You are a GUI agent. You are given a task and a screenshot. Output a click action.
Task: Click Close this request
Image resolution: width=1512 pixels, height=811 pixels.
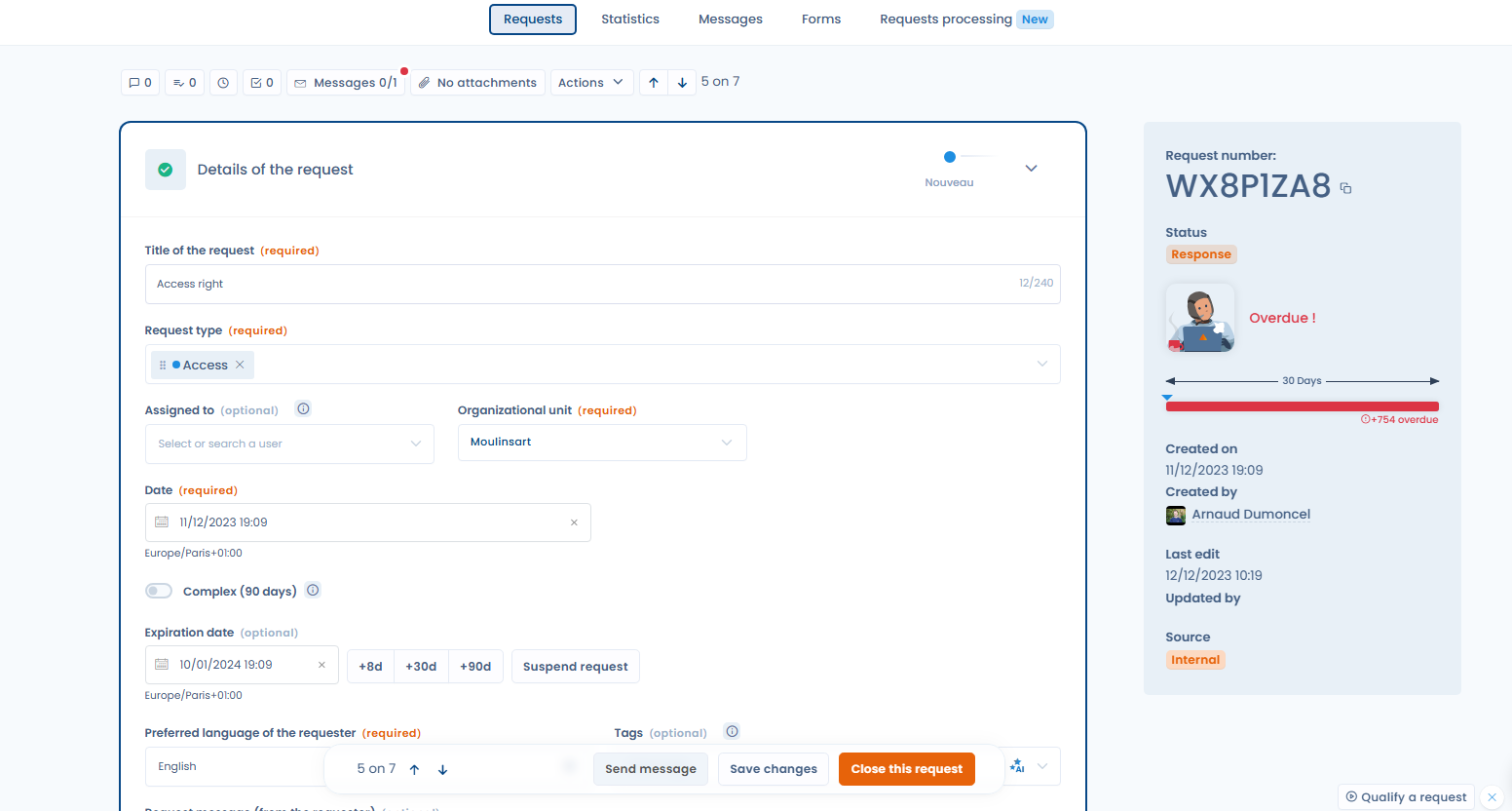pos(906,769)
